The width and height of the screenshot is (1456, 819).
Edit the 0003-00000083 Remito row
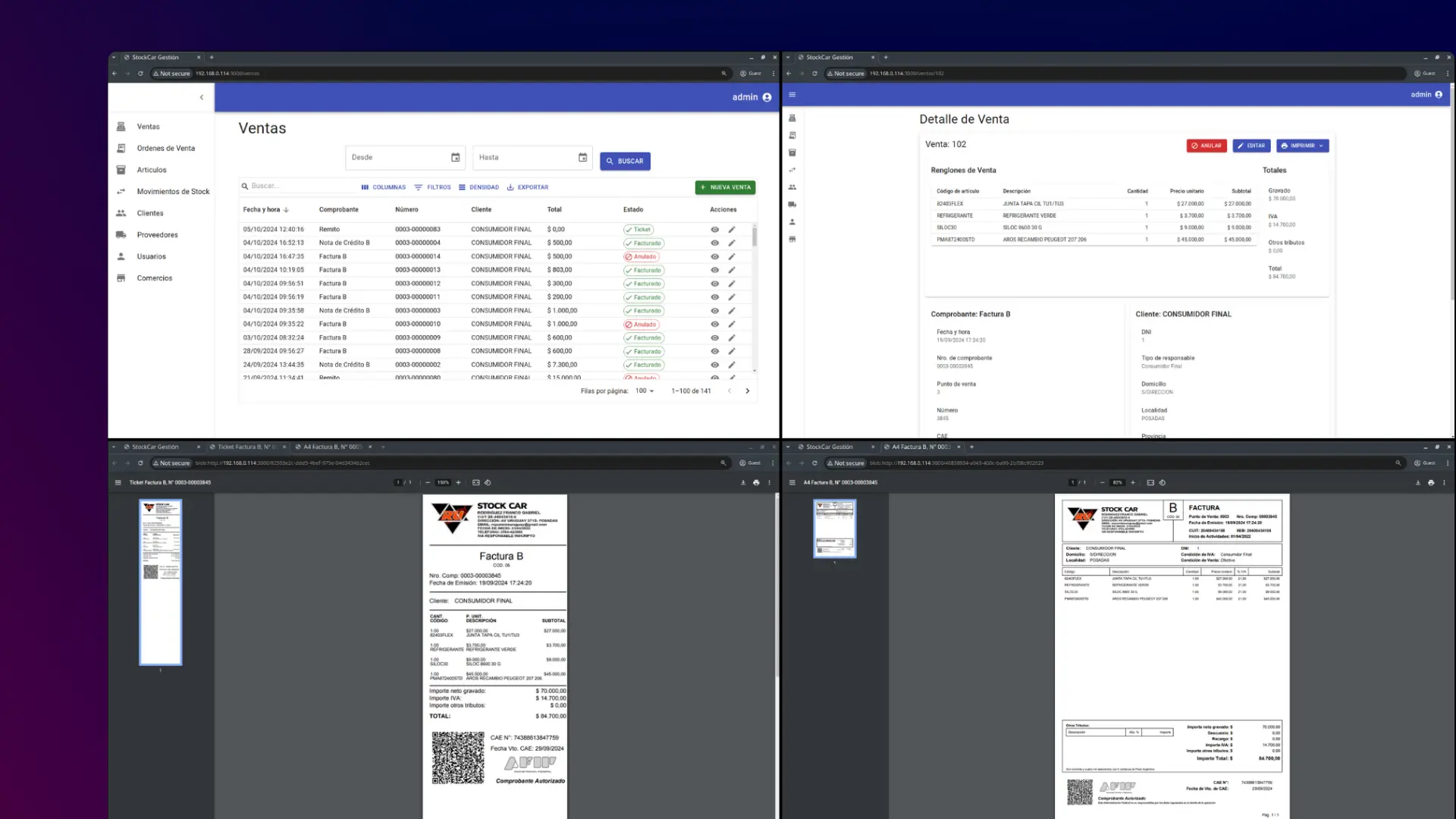coord(732,230)
